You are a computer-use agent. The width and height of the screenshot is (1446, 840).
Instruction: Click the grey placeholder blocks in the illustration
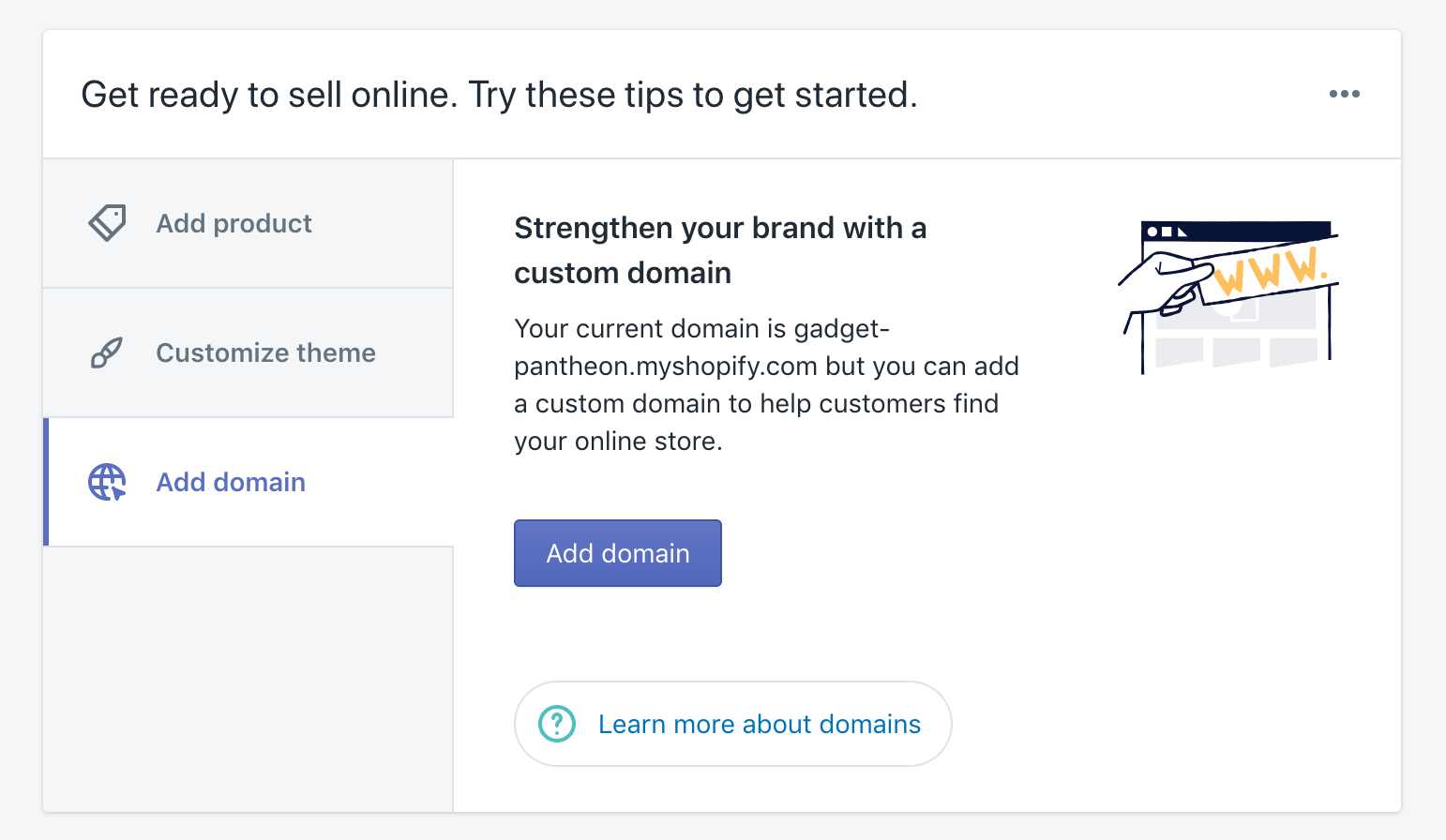[x=1236, y=352]
